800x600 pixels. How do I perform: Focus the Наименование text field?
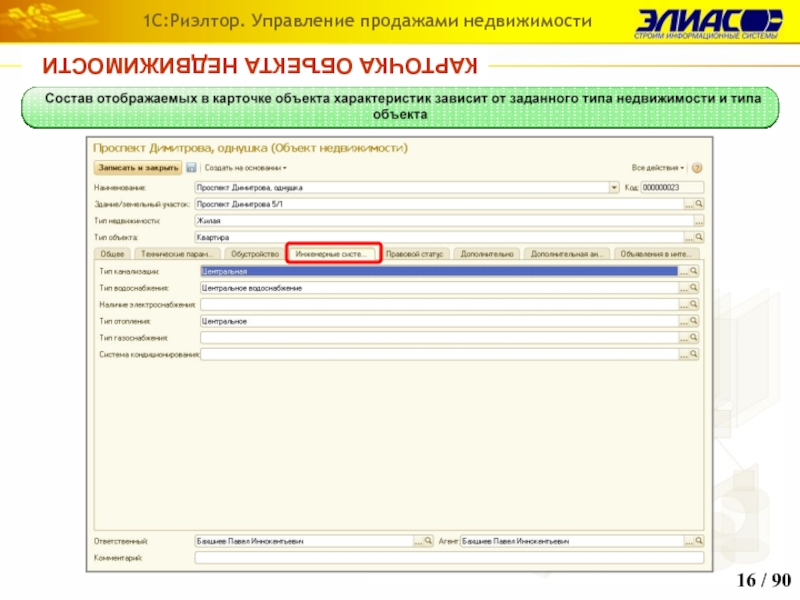pos(402,187)
